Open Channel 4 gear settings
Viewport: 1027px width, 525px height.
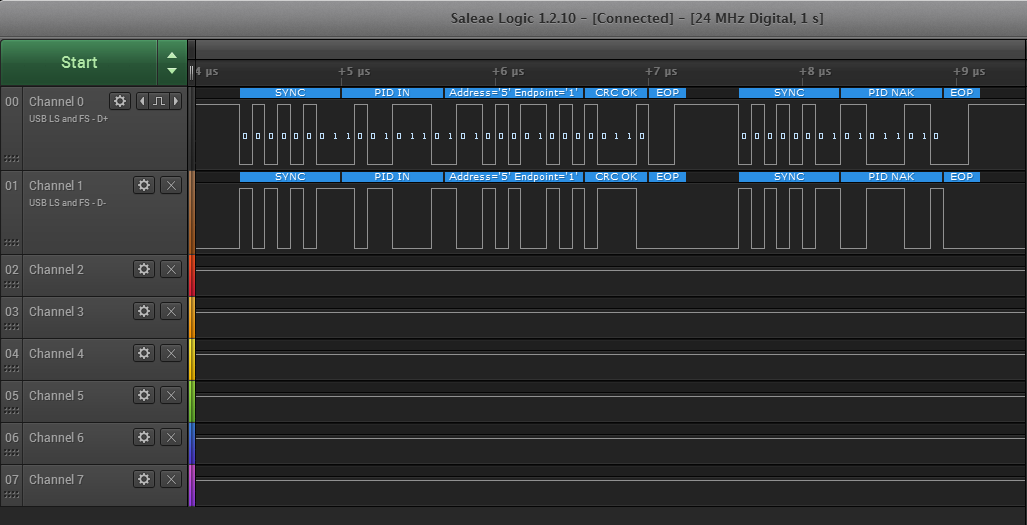144,353
